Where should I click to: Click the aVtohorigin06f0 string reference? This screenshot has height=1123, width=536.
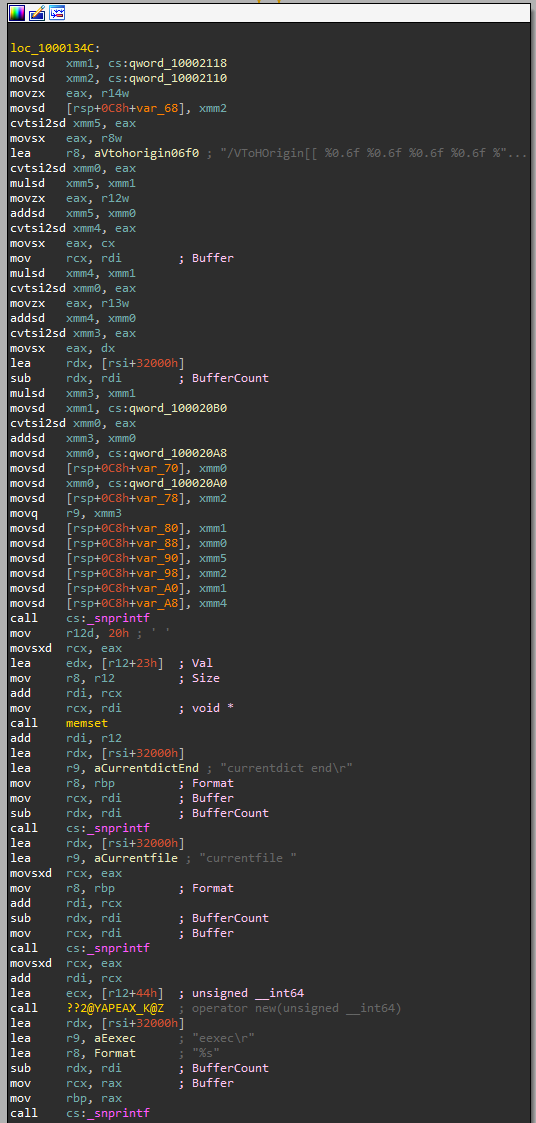145,154
